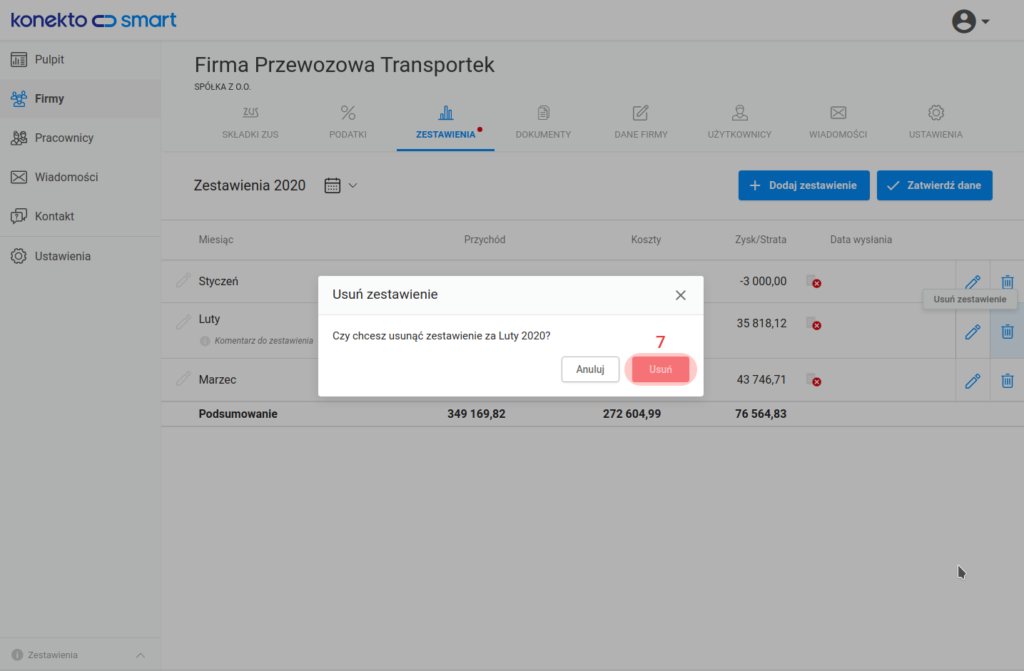This screenshot has width=1024, height=671.
Task: Switch to the Wiadomości top tab
Action: (x=838, y=123)
